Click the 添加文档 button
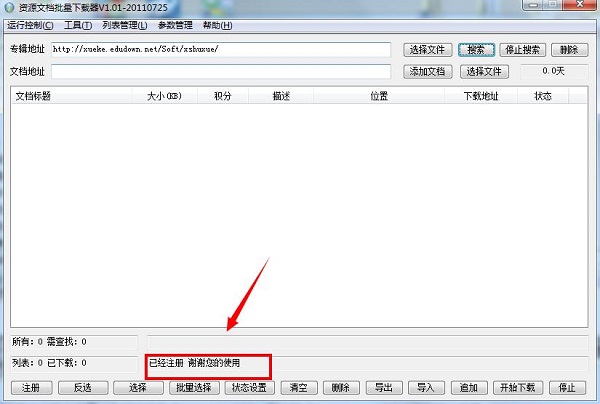This screenshot has height=404, width=600. click(x=429, y=72)
